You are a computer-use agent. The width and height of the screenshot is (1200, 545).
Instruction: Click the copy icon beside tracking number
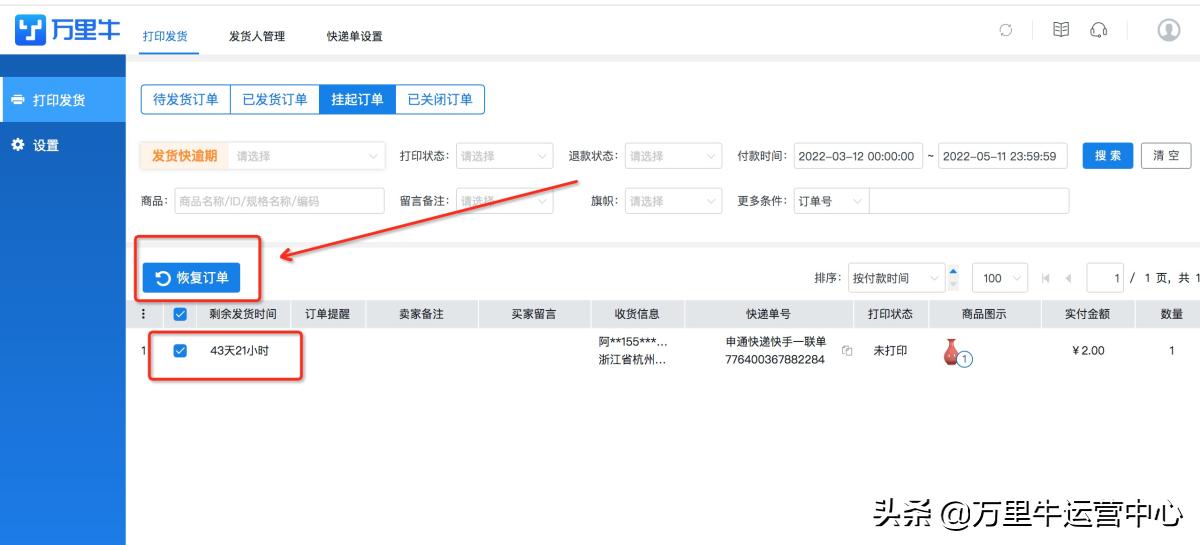point(847,351)
